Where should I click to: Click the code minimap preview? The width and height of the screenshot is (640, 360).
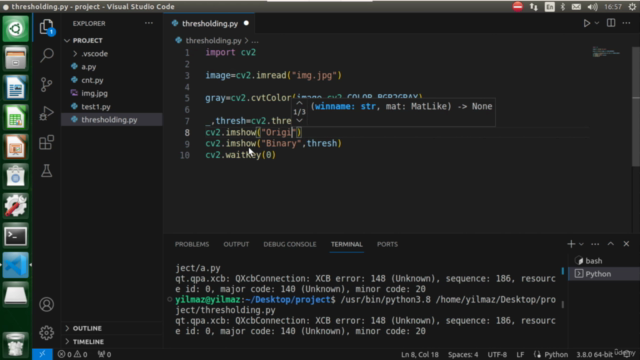point(606,52)
